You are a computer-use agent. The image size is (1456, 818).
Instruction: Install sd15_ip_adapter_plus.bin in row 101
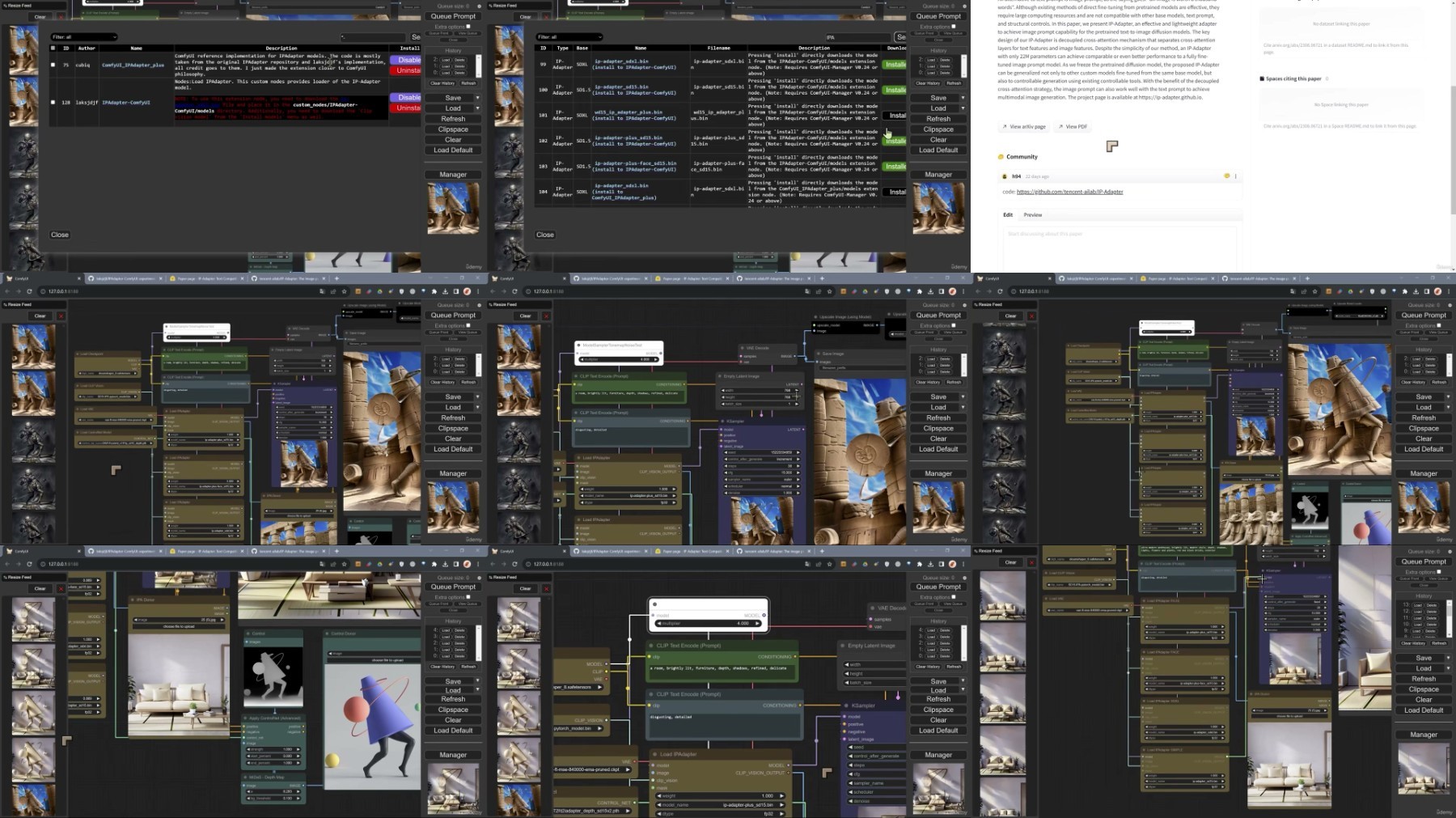[895, 115]
